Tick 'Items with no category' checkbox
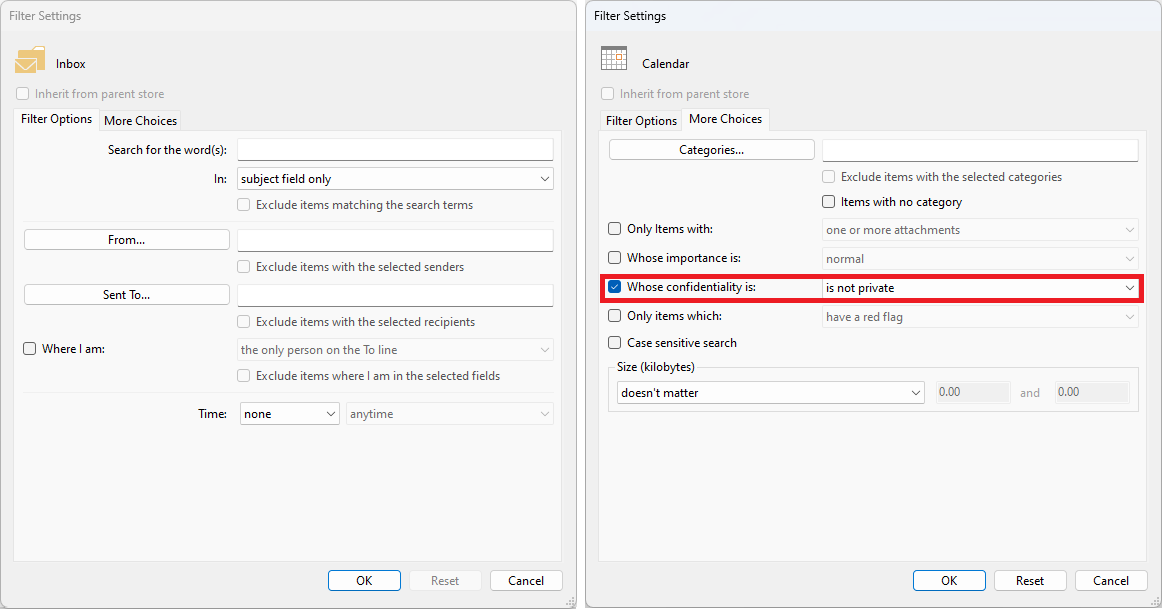Viewport: 1162px width, 609px height. (828, 202)
